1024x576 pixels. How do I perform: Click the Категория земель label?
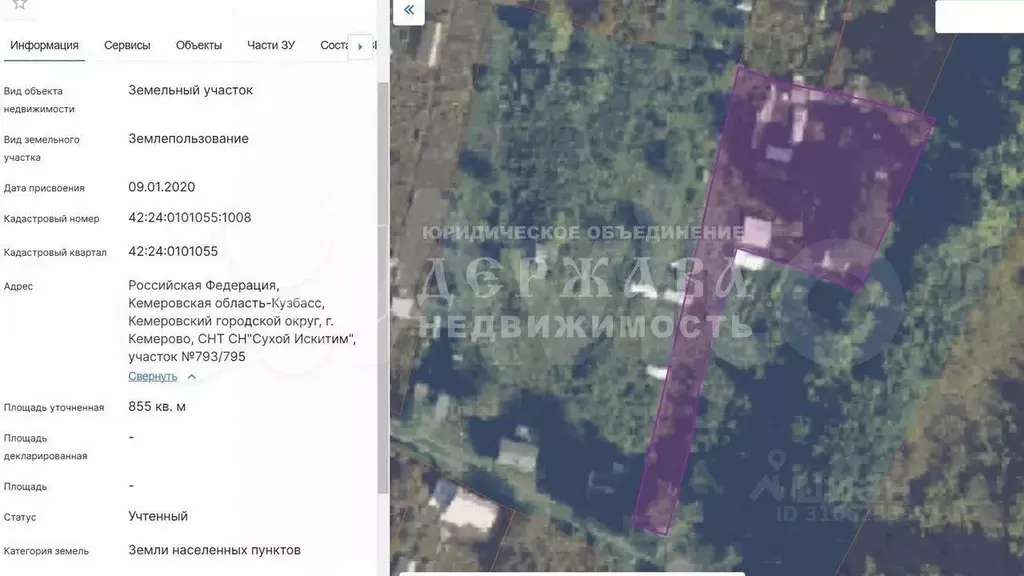pyautogui.click(x=46, y=551)
